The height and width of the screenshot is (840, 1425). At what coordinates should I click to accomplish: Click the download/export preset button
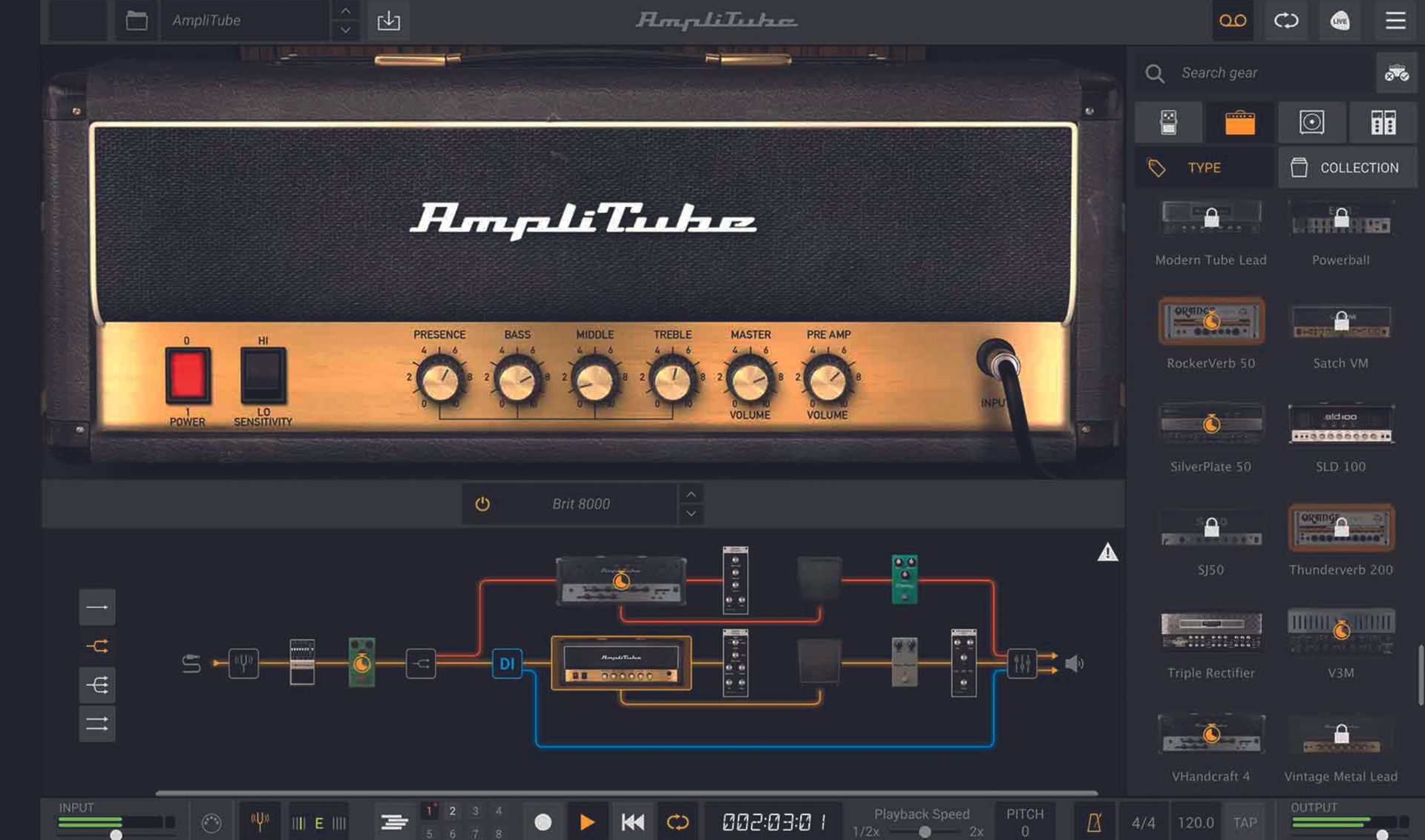point(389,21)
